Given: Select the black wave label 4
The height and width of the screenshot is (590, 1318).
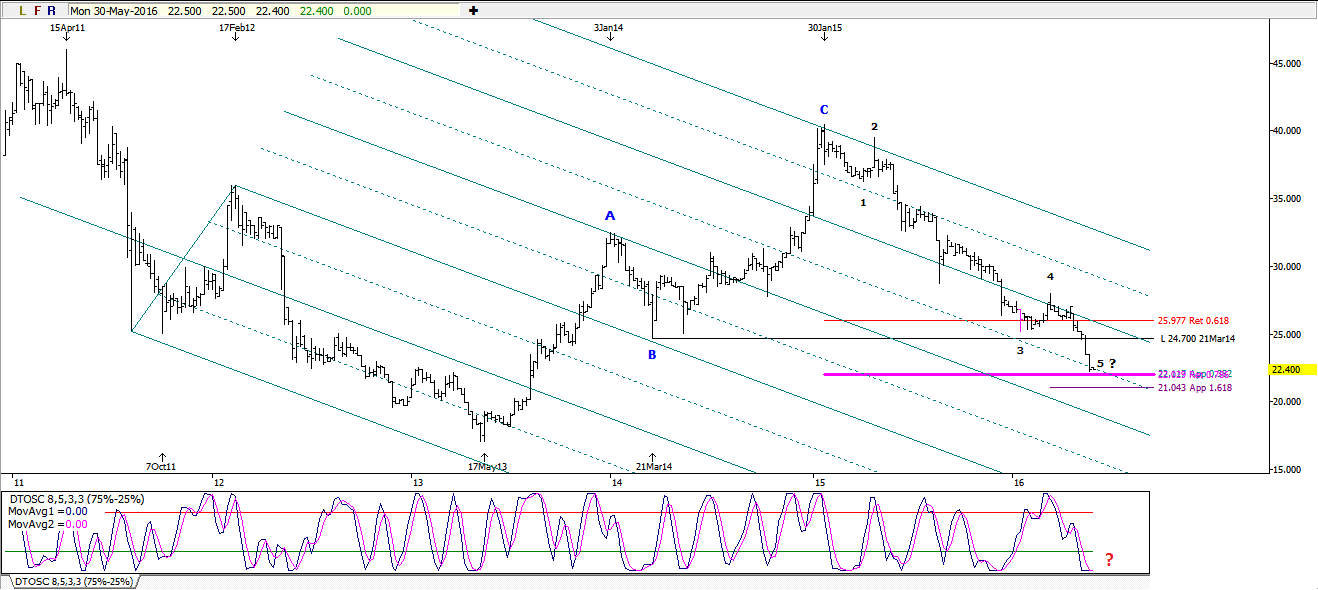Looking at the screenshot, I should (1050, 276).
